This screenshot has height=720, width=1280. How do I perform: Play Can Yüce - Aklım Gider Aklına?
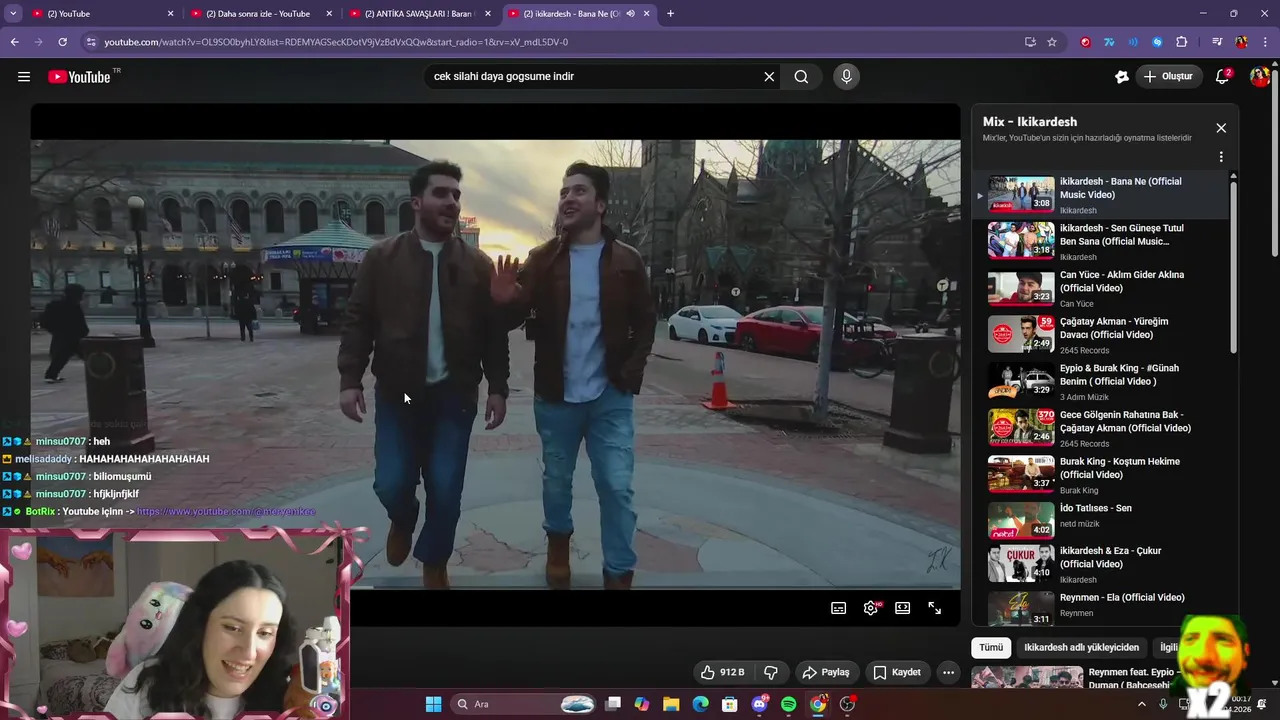click(1100, 288)
